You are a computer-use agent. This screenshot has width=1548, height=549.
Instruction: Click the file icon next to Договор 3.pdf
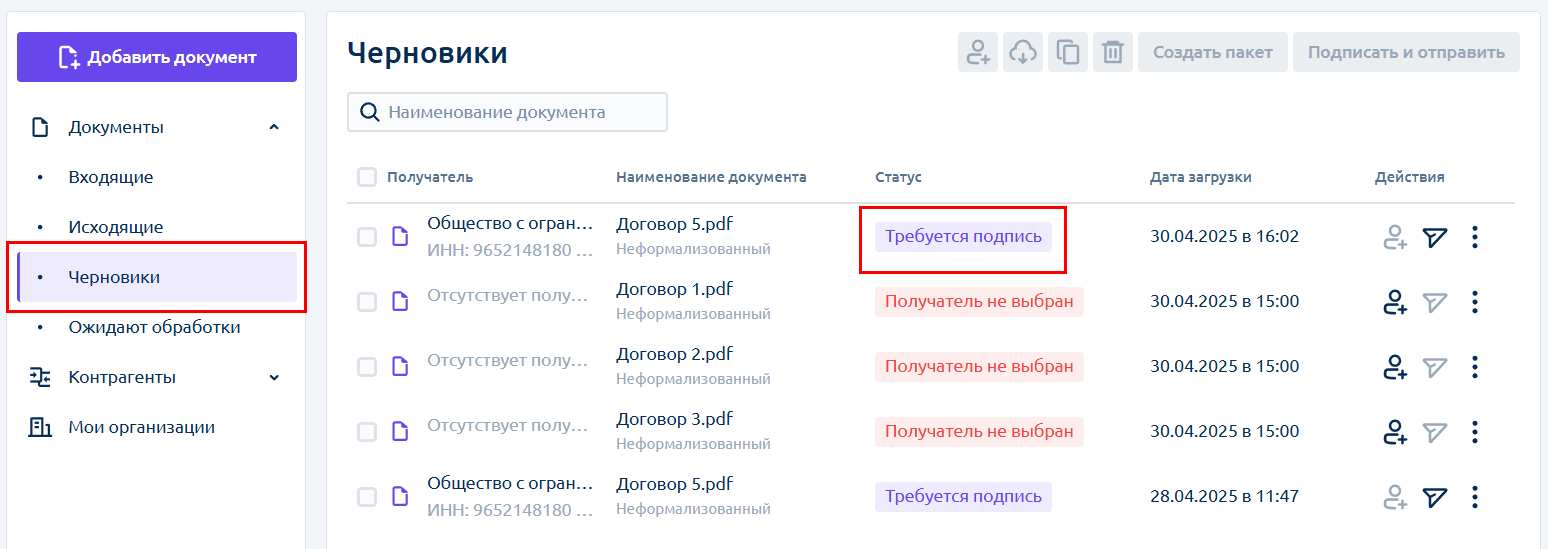[x=400, y=432]
